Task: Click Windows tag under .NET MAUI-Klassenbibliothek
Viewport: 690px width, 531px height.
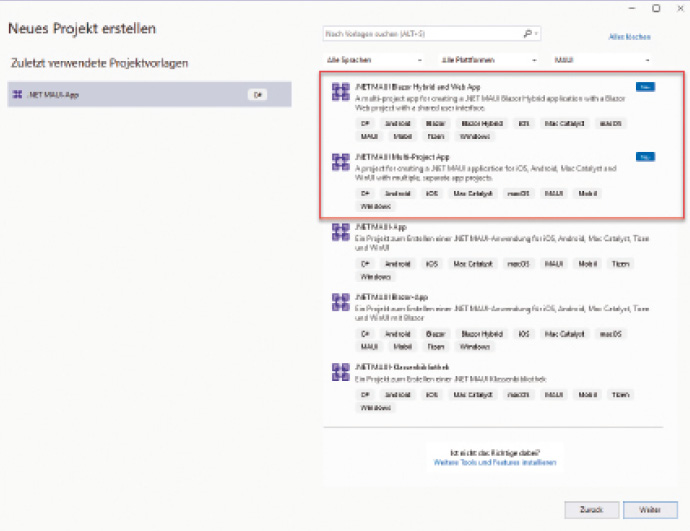Action: 375,408
